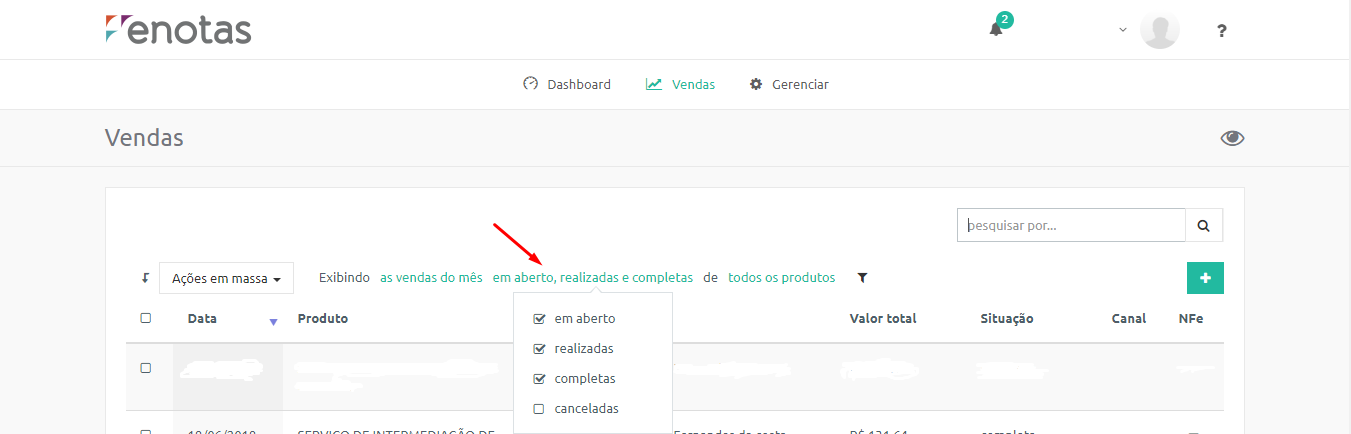Image resolution: width=1351 pixels, height=434 pixels.
Task: Click the user avatar picture
Action: click(x=1160, y=29)
